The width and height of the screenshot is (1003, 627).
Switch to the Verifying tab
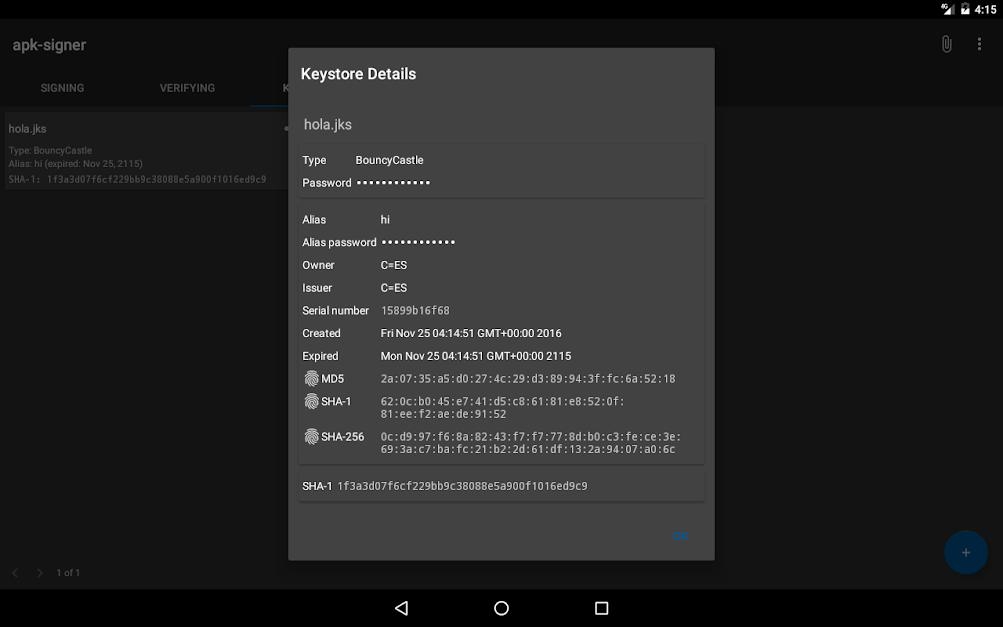point(187,88)
